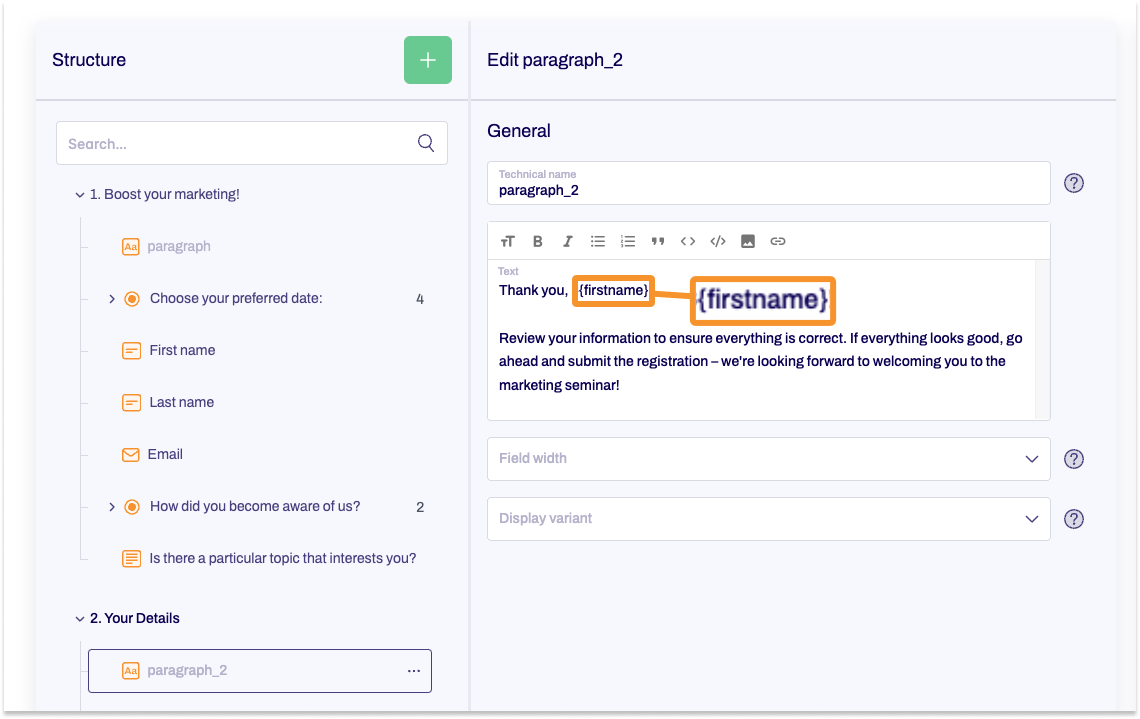
Task: Insert a numbered list
Action: (627, 241)
